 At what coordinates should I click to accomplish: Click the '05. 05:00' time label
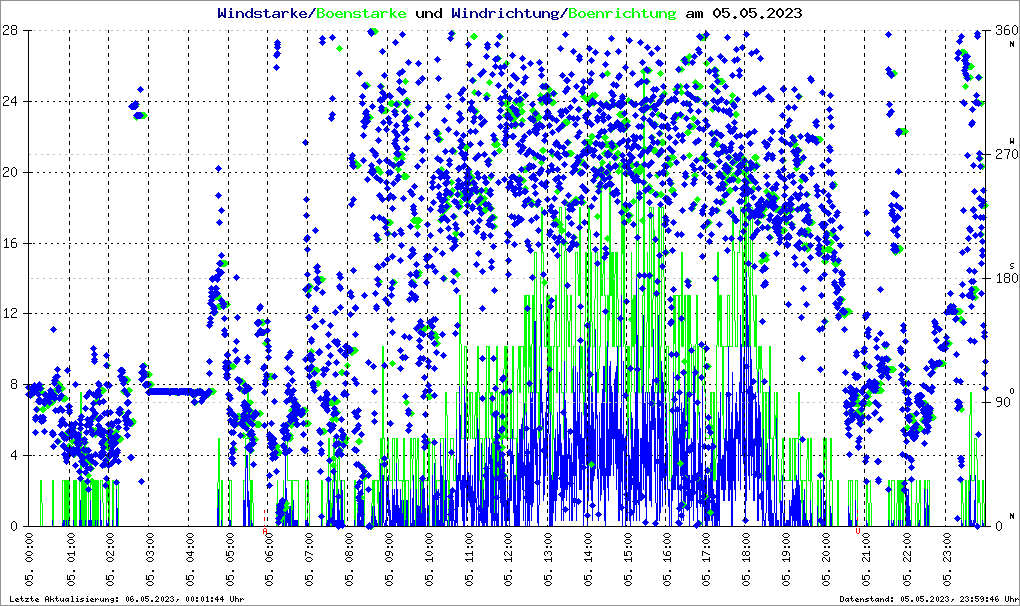click(229, 560)
